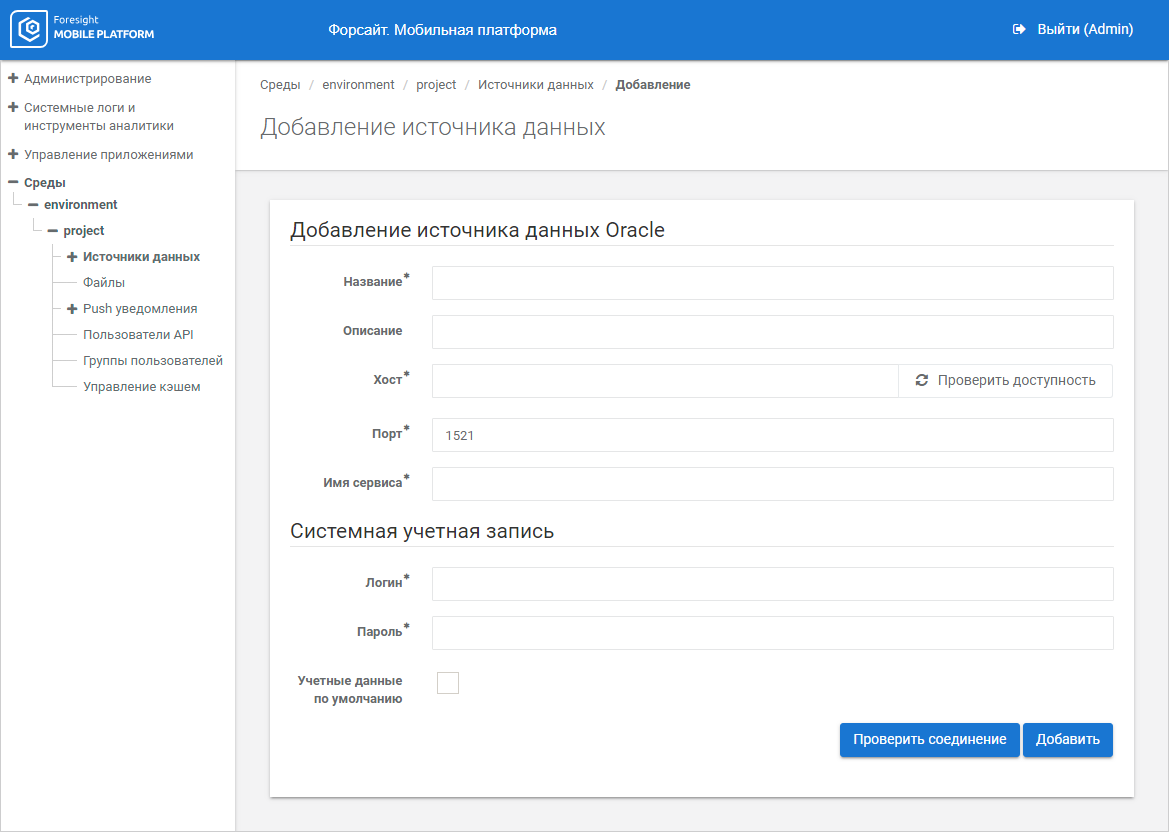
Task: Enable Учетные данные по умолчанию checkbox
Action: pyautogui.click(x=448, y=683)
